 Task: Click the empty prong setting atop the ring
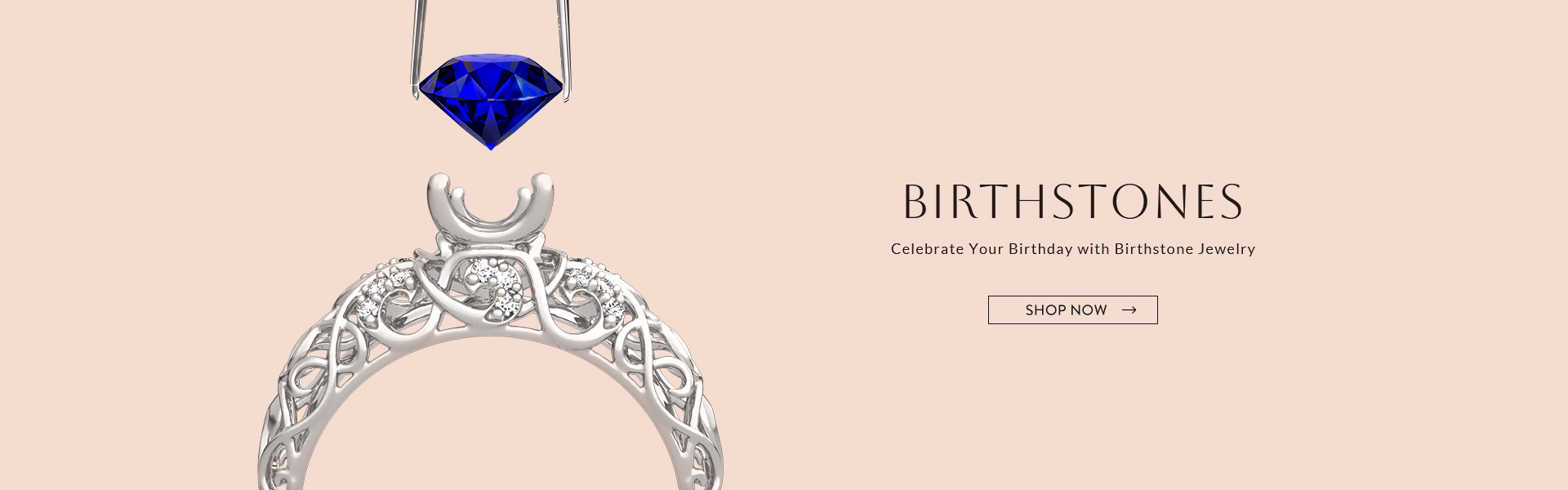491,204
